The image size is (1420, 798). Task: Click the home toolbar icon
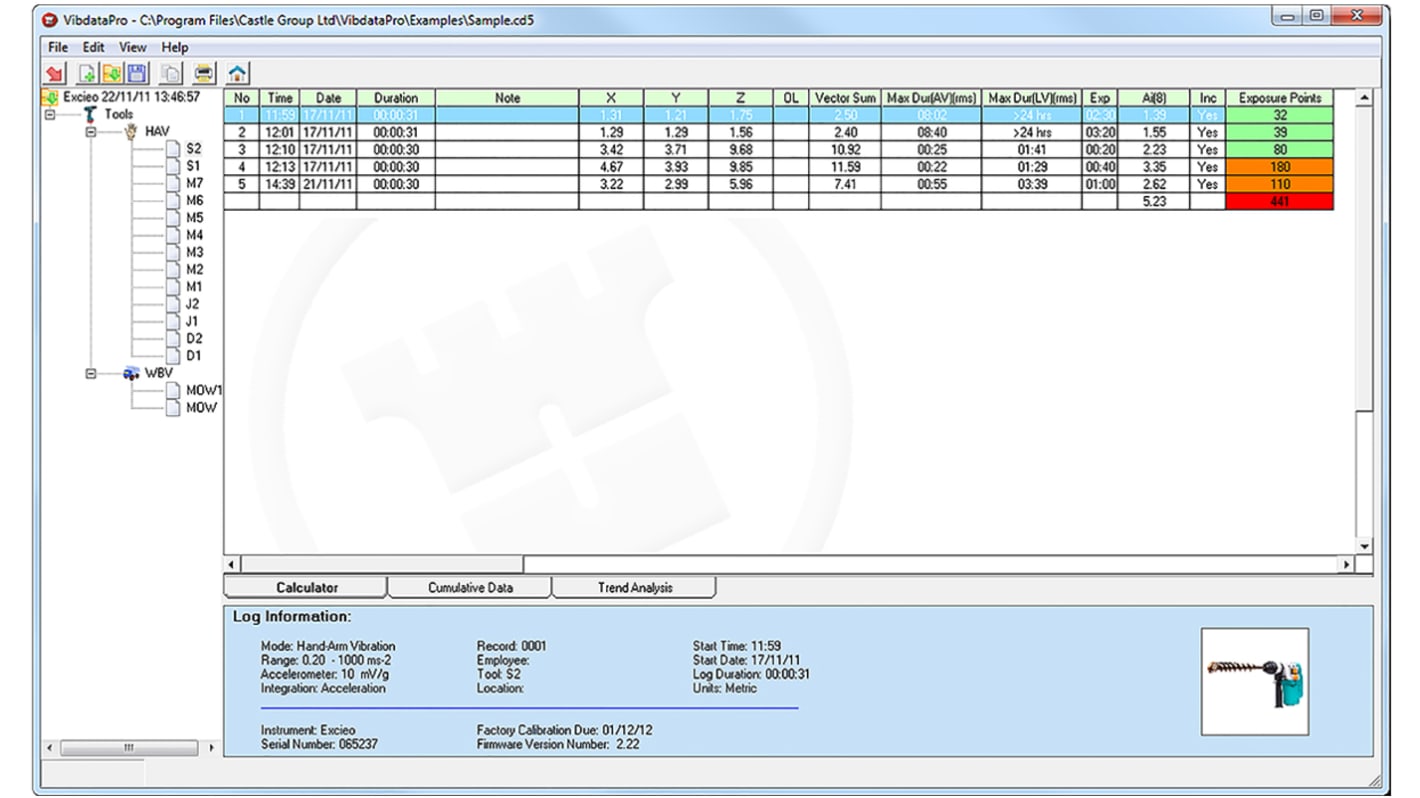tap(237, 72)
